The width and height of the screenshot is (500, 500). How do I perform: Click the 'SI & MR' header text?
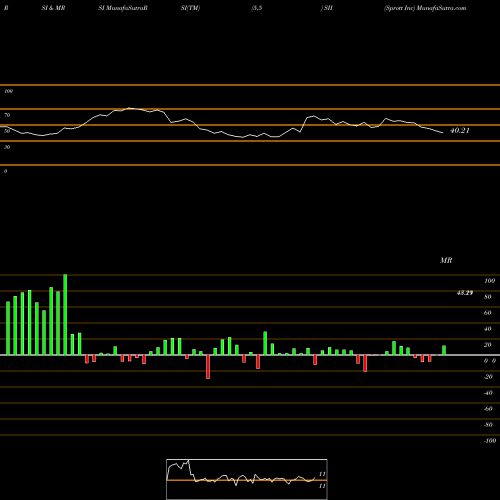click(53, 8)
